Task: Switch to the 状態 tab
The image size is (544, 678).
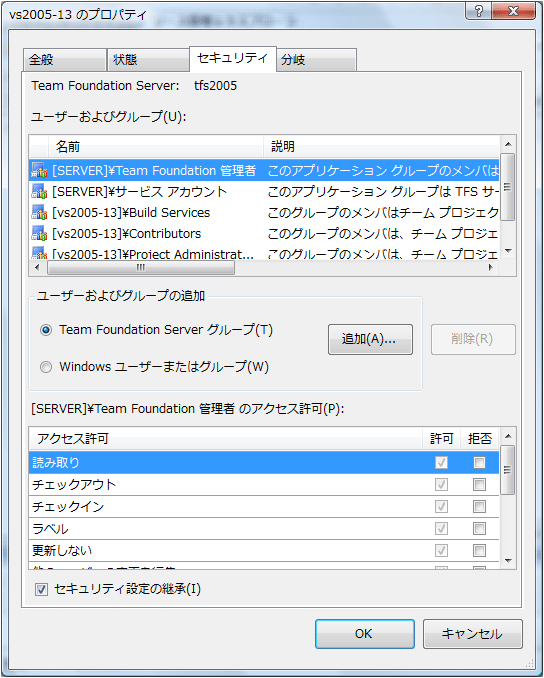Action: pyautogui.click(x=148, y=60)
